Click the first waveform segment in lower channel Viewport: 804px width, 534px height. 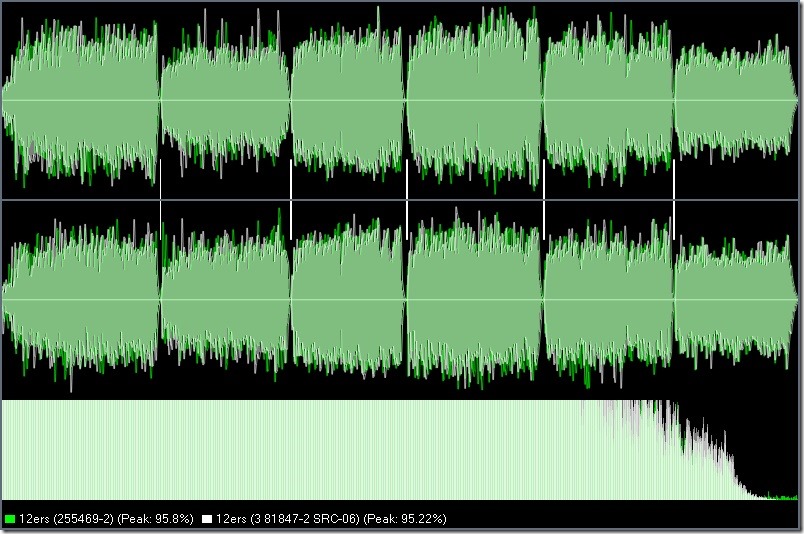[x=81, y=300]
